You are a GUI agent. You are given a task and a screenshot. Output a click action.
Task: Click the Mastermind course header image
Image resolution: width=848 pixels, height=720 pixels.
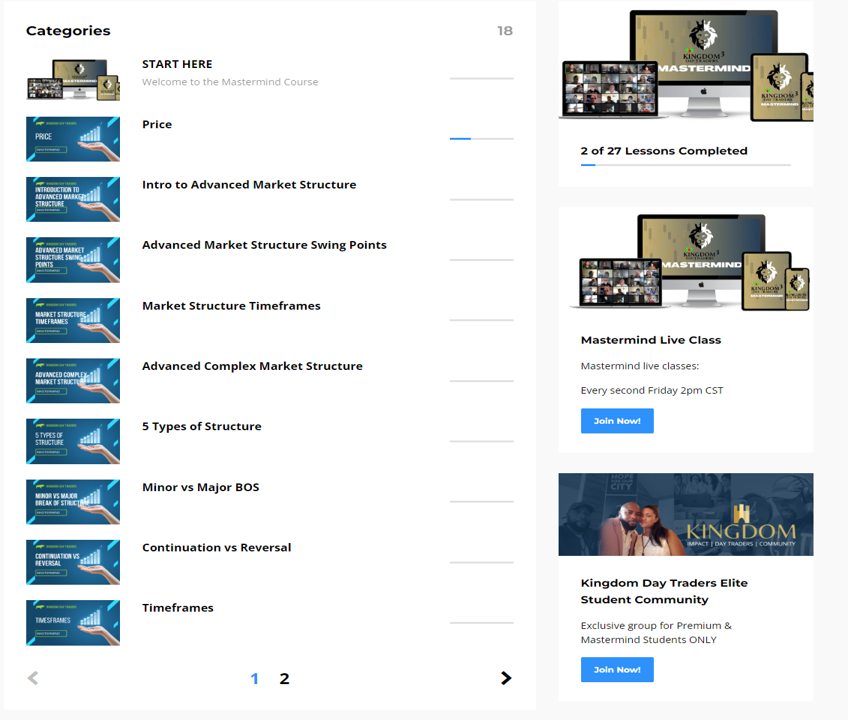[x=686, y=65]
